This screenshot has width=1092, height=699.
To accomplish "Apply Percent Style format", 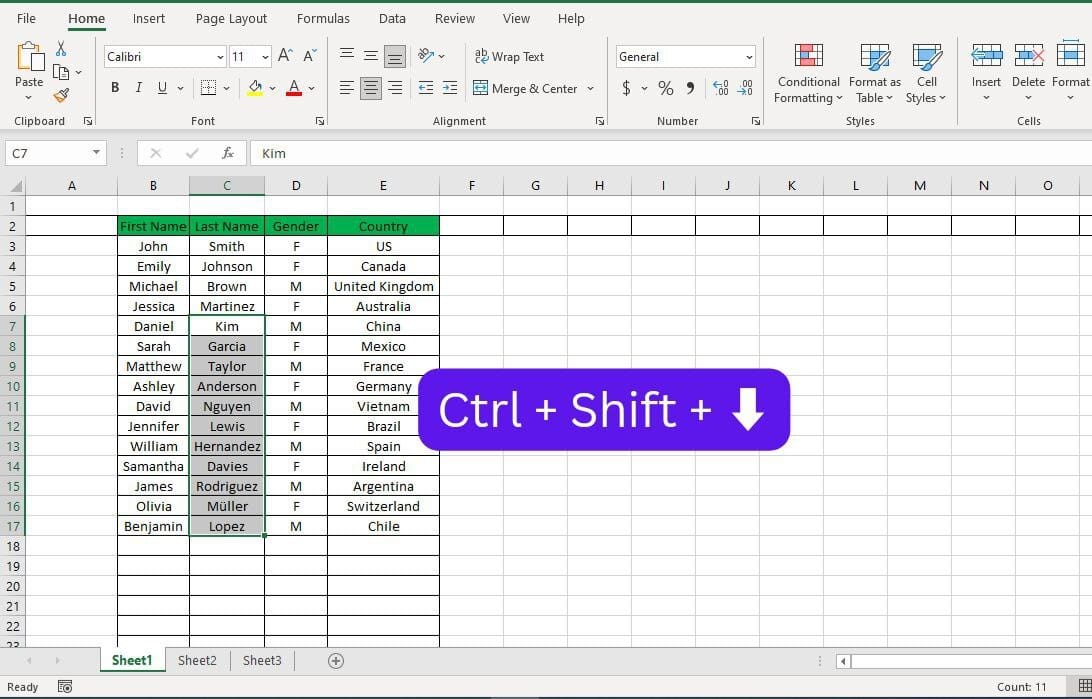I will tap(666, 88).
